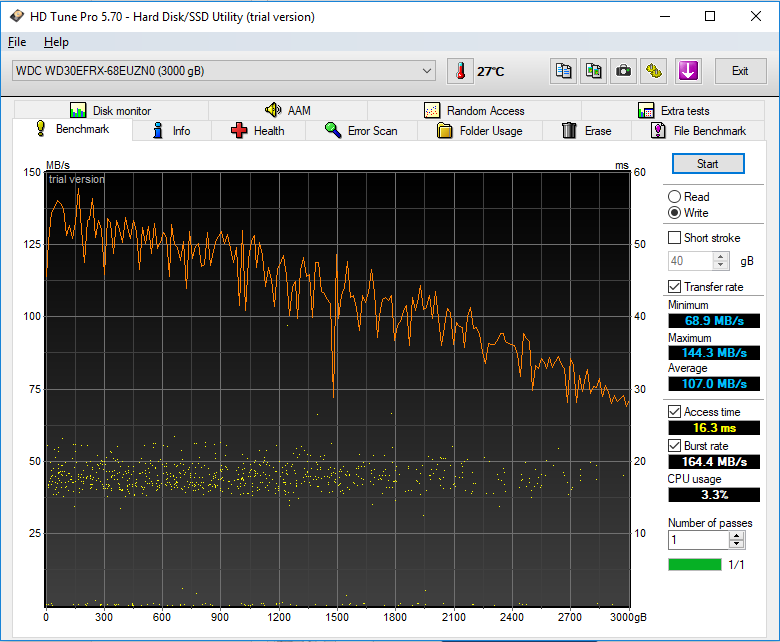This screenshot has width=780, height=642.
Task: Select the AAM tab
Action: [x=288, y=110]
